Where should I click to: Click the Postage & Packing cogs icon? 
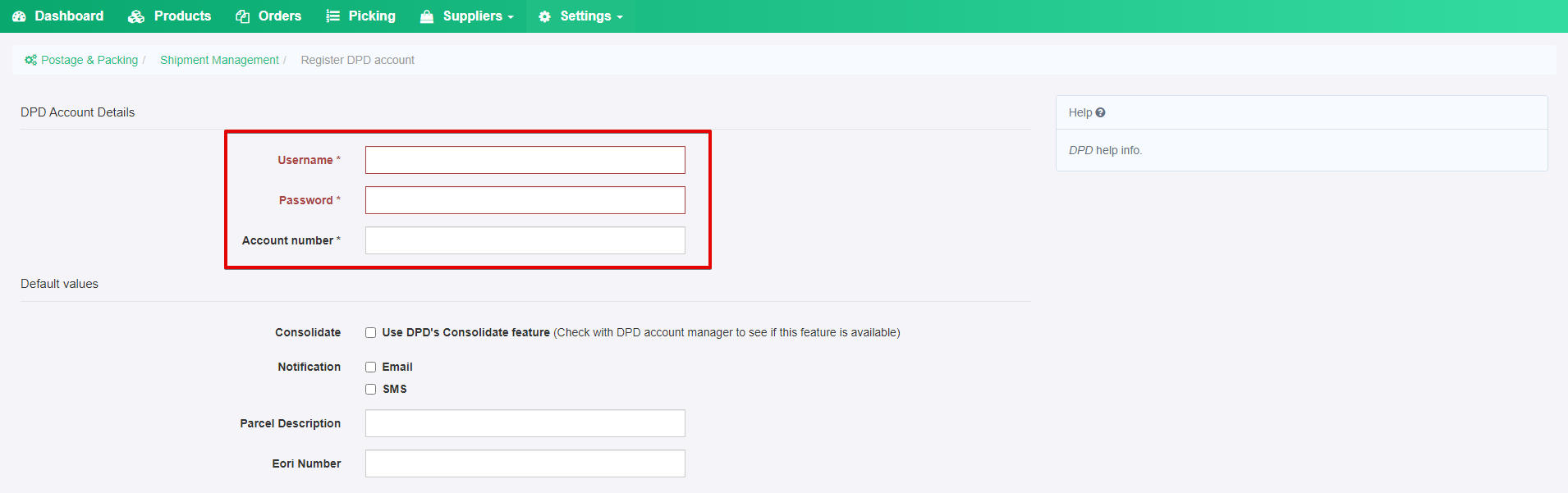coord(31,60)
